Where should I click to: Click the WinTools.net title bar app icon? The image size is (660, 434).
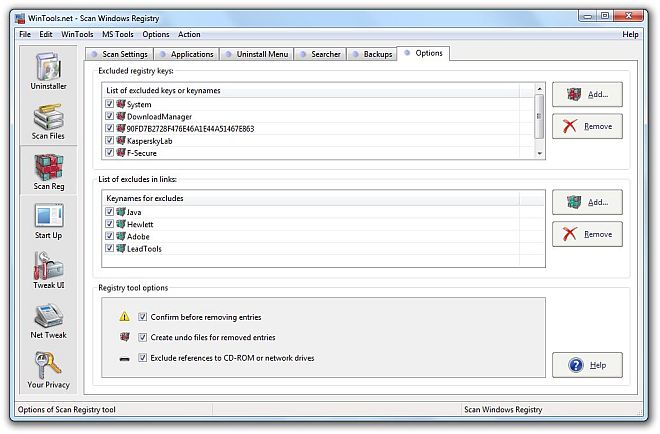pos(20,19)
